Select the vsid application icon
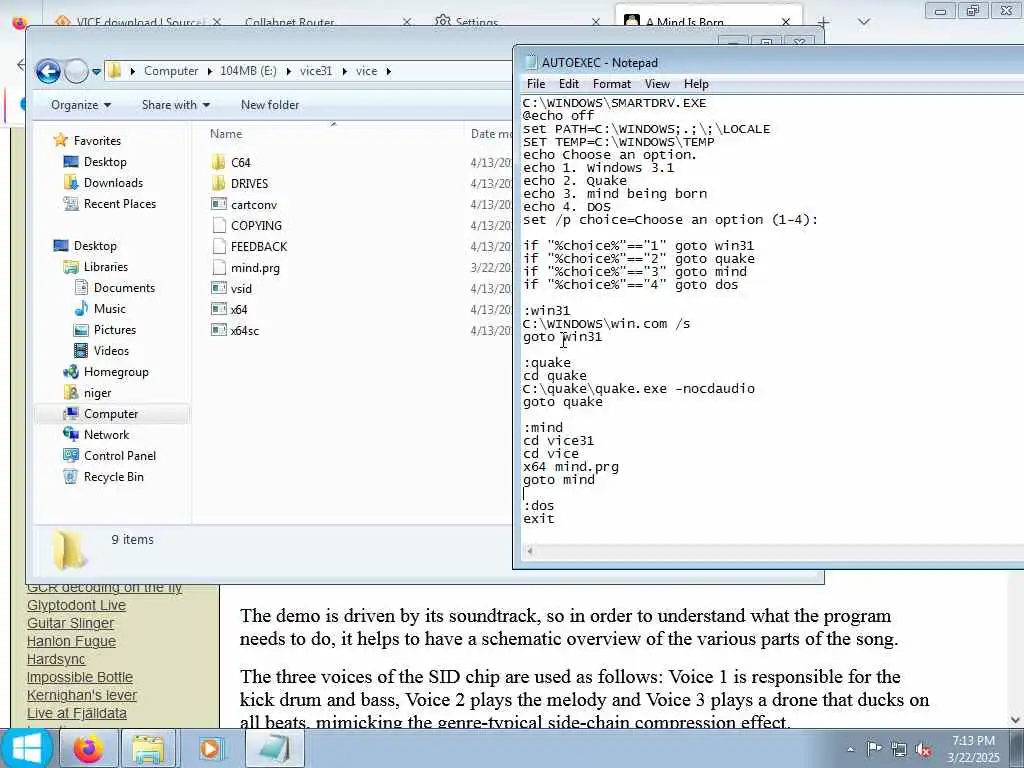 point(219,288)
